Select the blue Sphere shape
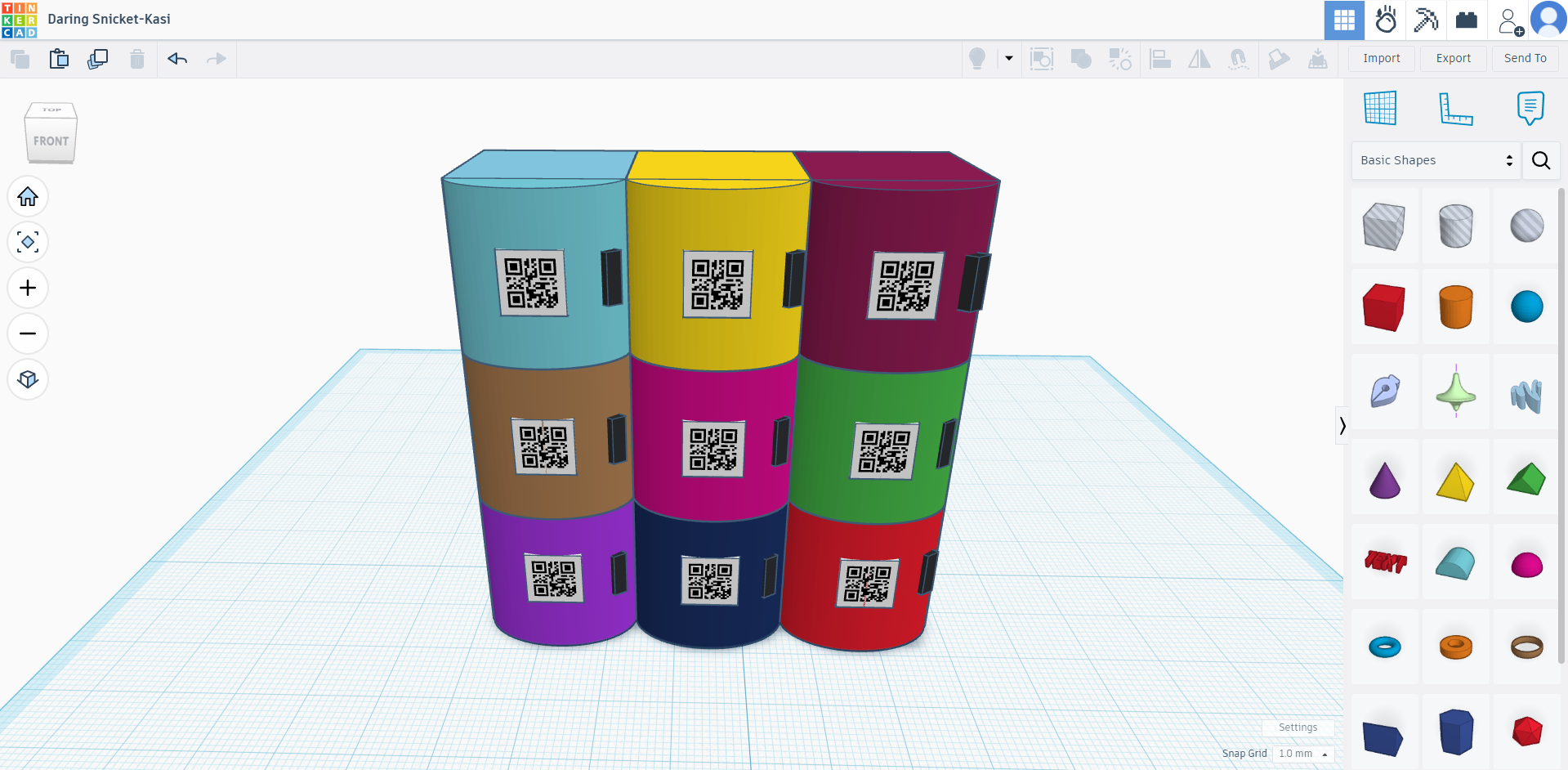 [x=1526, y=307]
